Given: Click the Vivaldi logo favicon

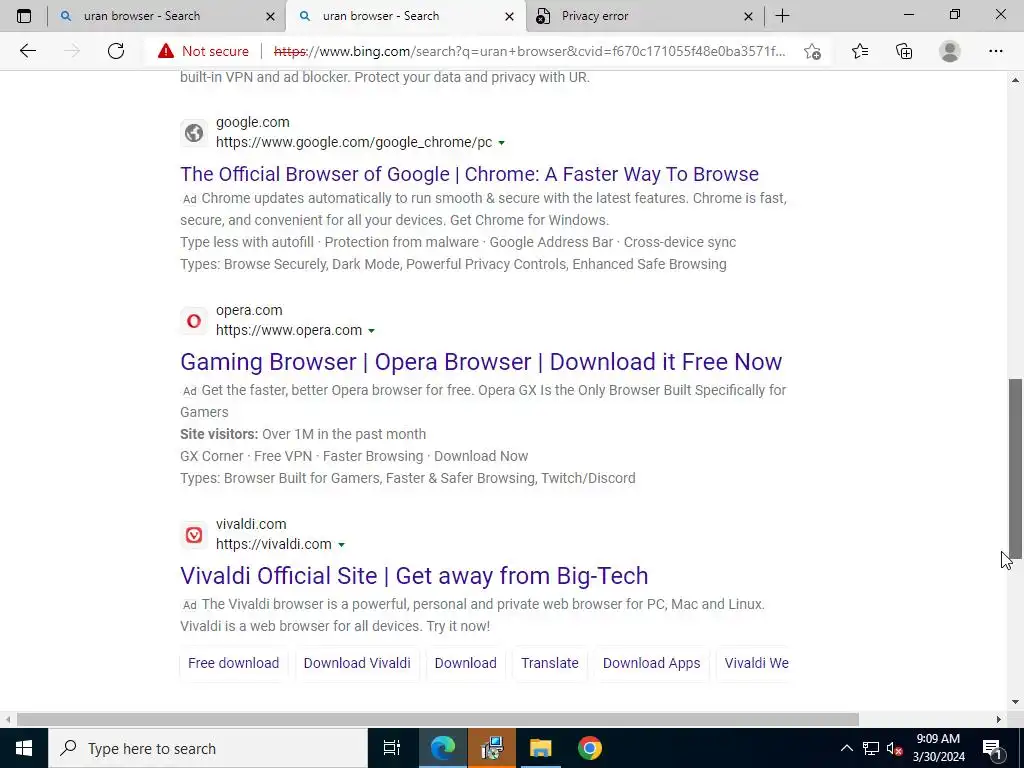Looking at the screenshot, I should (194, 535).
